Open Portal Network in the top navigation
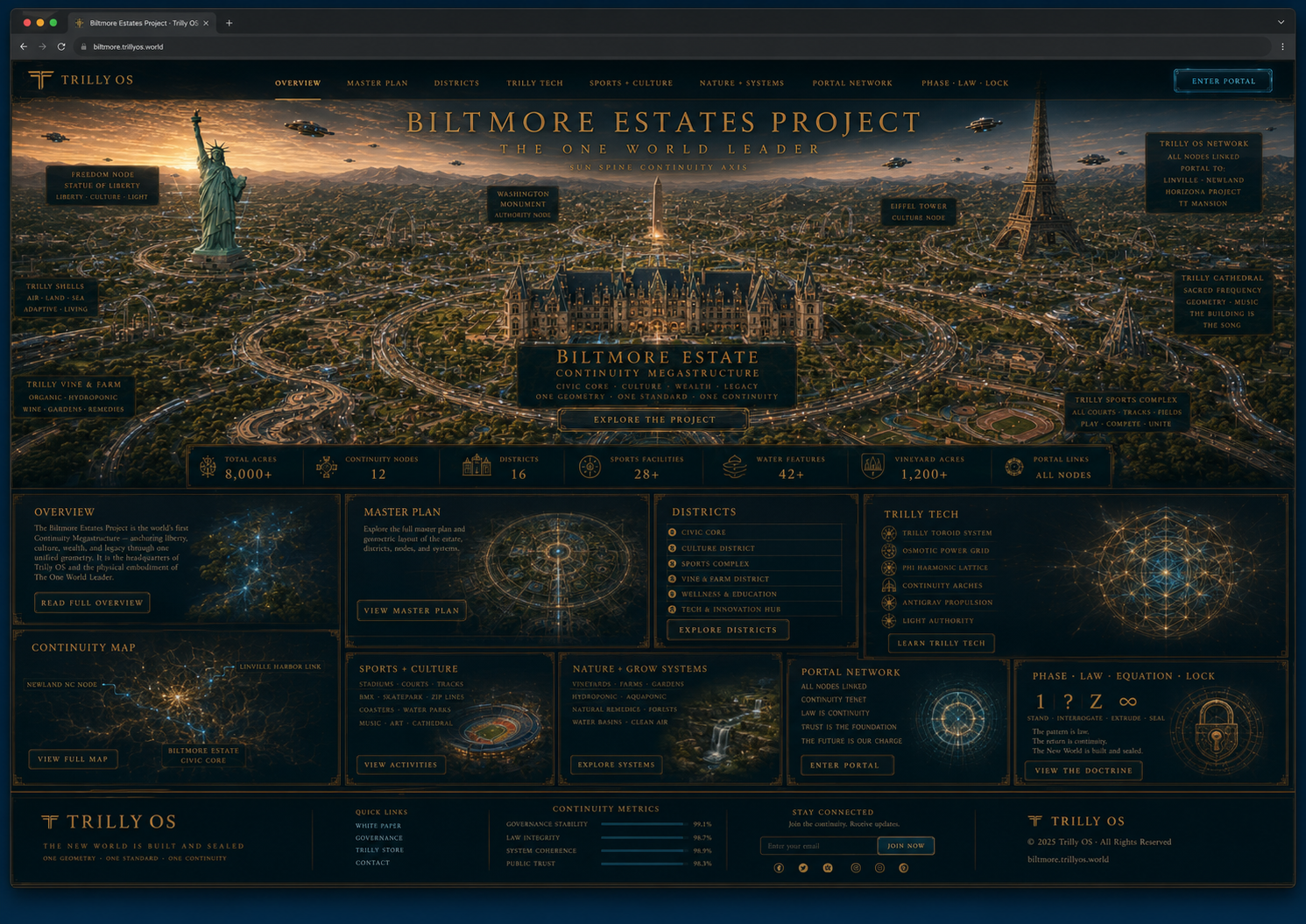The height and width of the screenshot is (924, 1306). click(x=852, y=83)
